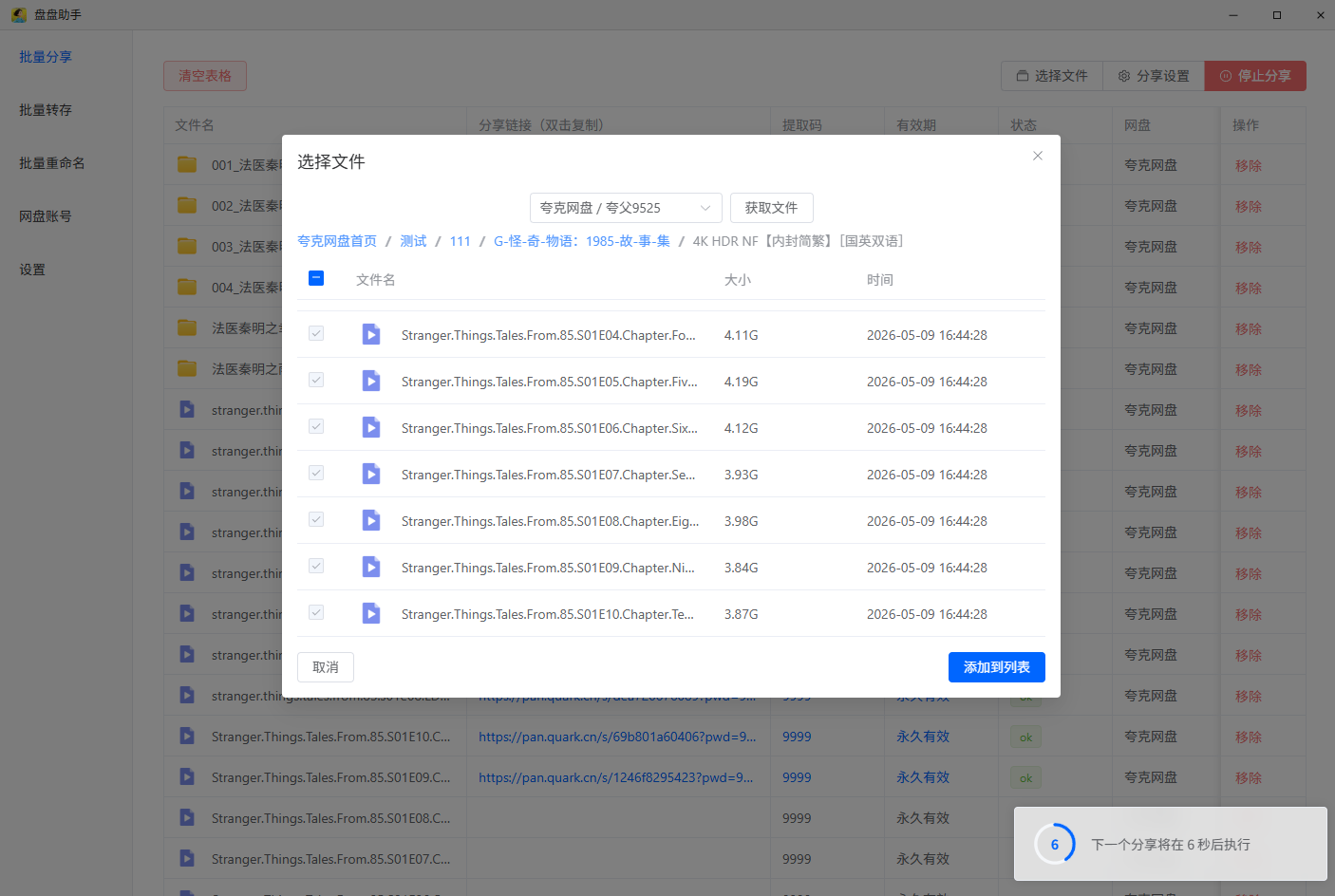Viewport: 1335px width, 896px height.
Task: Open 批量重命名 in the sidebar
Action: [x=52, y=163]
